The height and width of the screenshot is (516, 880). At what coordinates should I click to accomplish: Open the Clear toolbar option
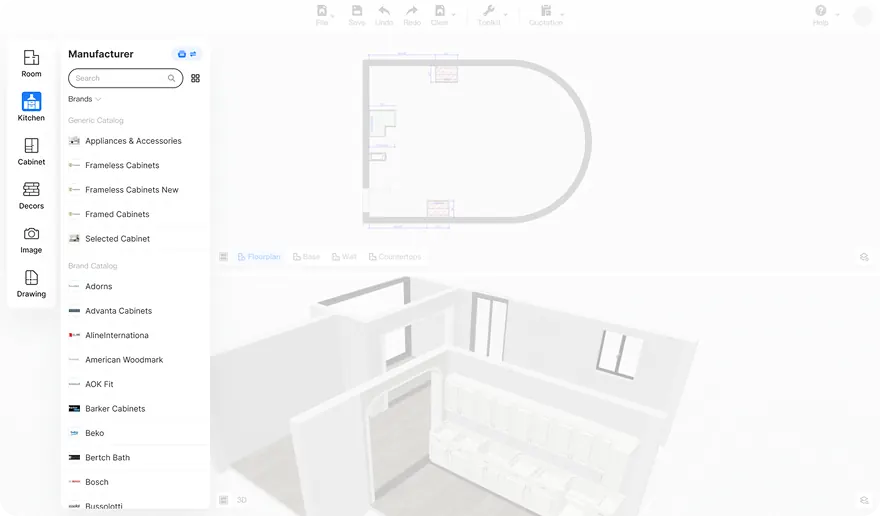coord(440,15)
